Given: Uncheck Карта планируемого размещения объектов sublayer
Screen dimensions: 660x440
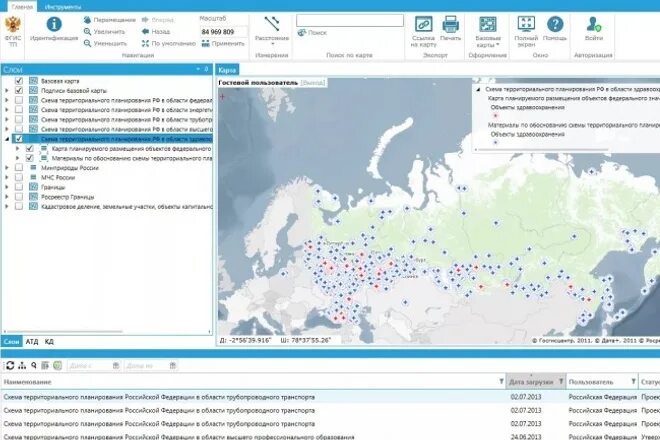Looking at the screenshot, I should (x=29, y=149).
